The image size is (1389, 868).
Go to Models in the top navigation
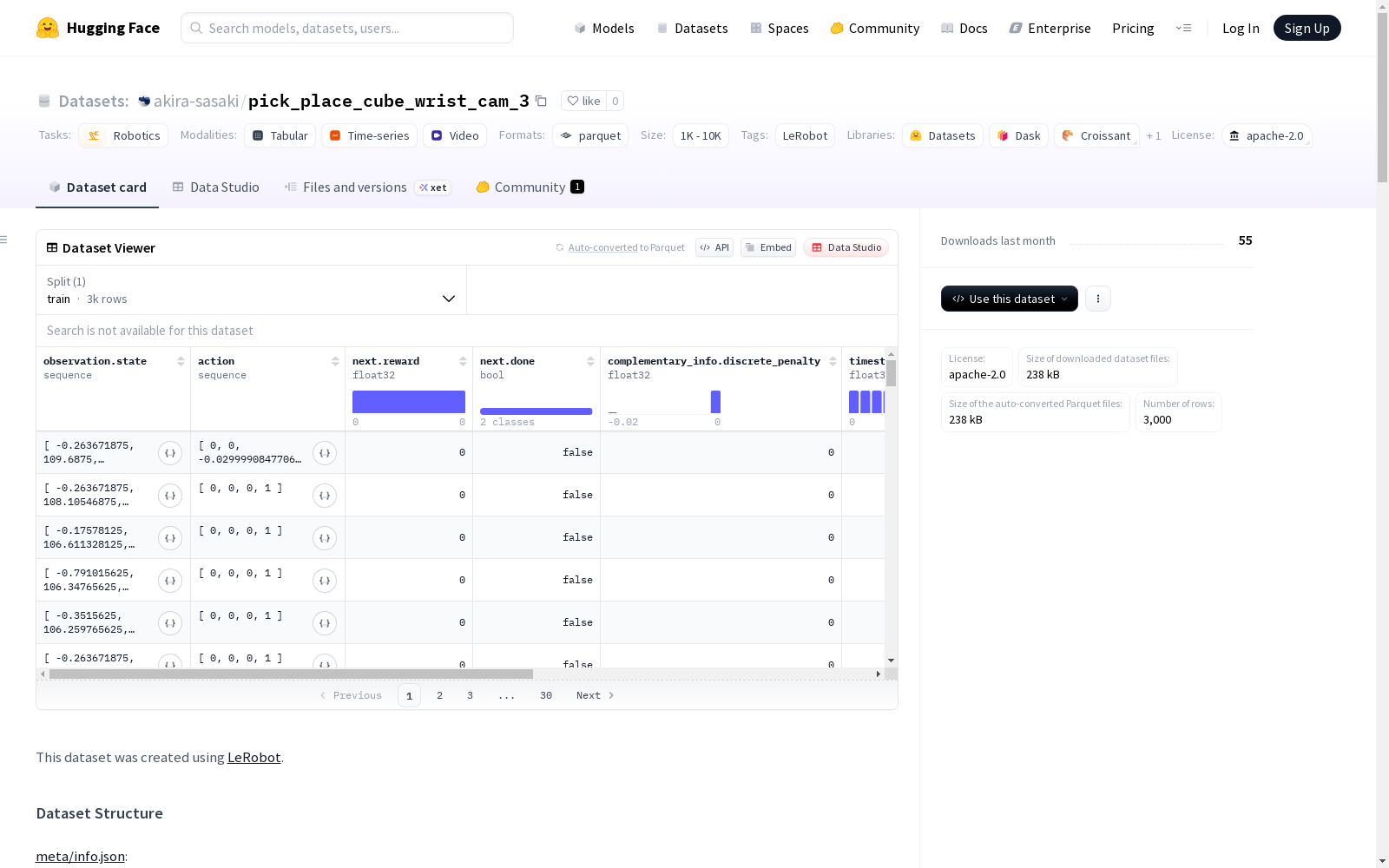(604, 28)
